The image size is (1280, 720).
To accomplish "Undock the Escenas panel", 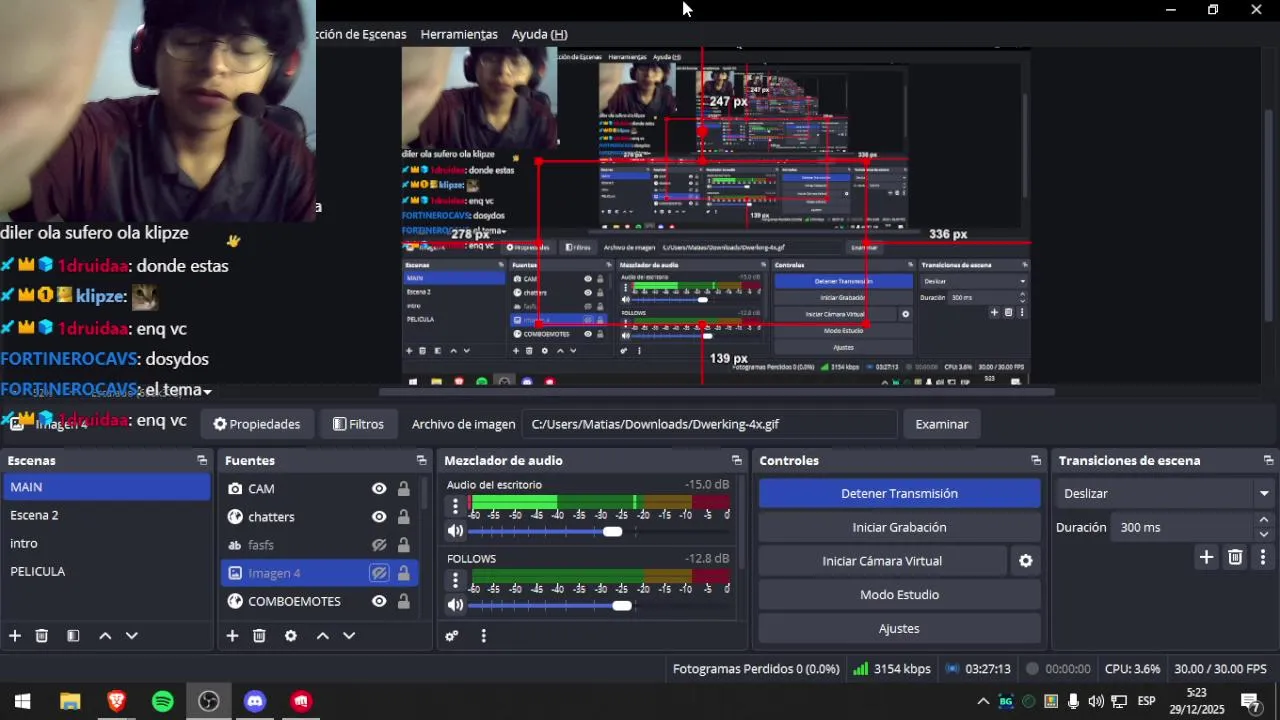I will (x=202, y=461).
